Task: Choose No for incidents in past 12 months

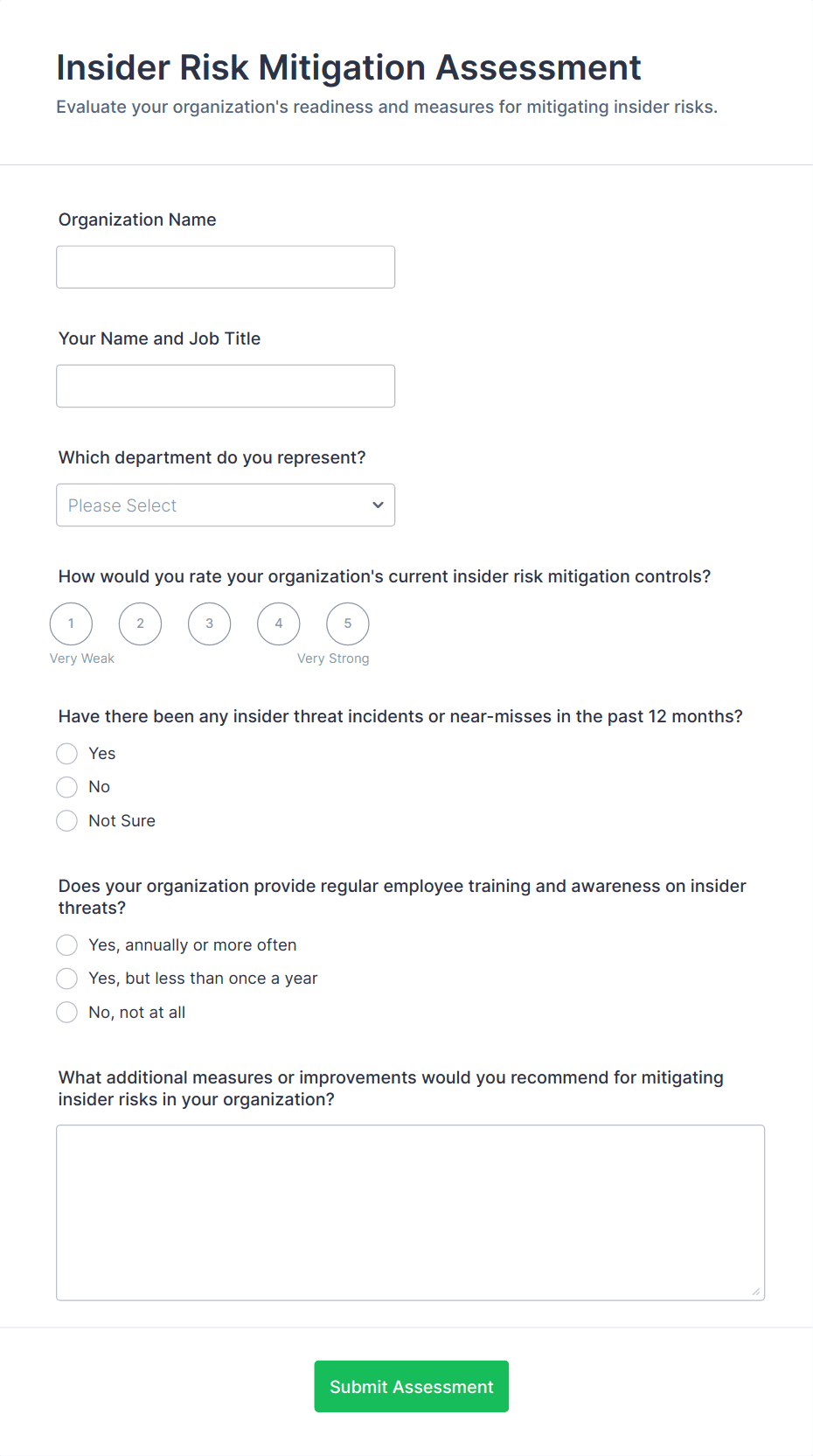Action: (67, 787)
